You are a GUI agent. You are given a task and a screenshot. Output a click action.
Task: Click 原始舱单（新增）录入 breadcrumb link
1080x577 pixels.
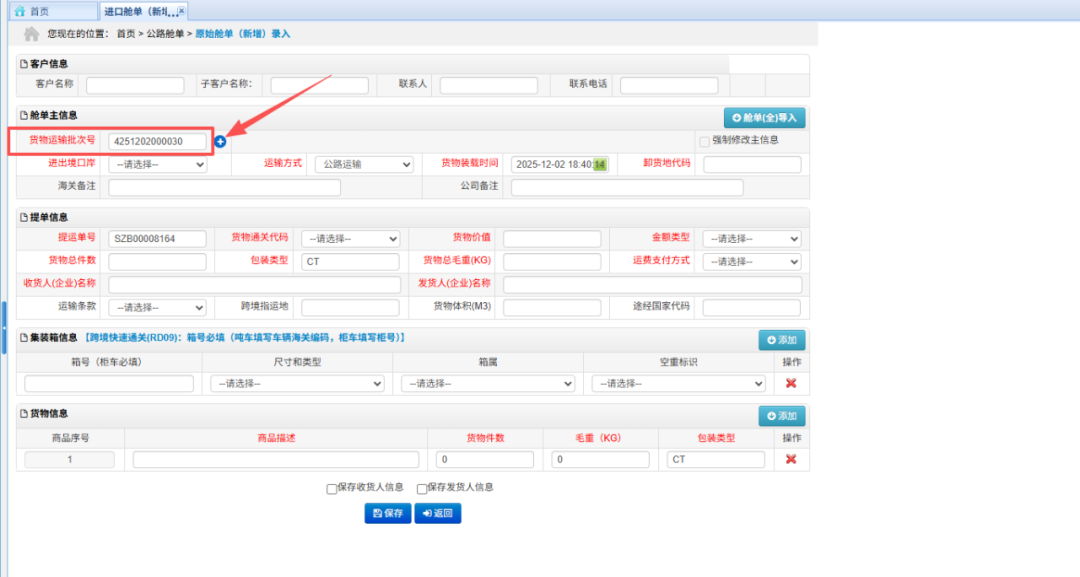(242, 34)
